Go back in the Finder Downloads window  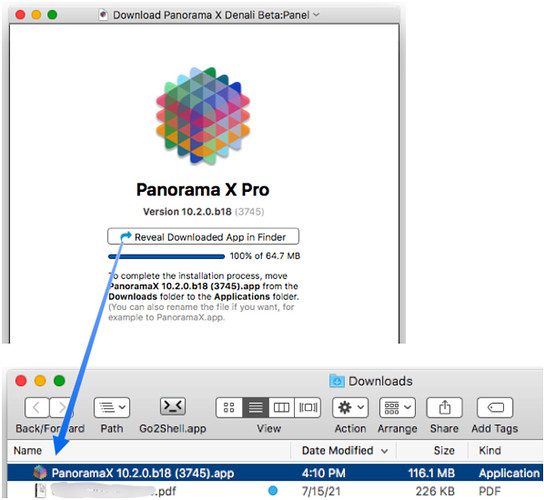(x=37, y=407)
